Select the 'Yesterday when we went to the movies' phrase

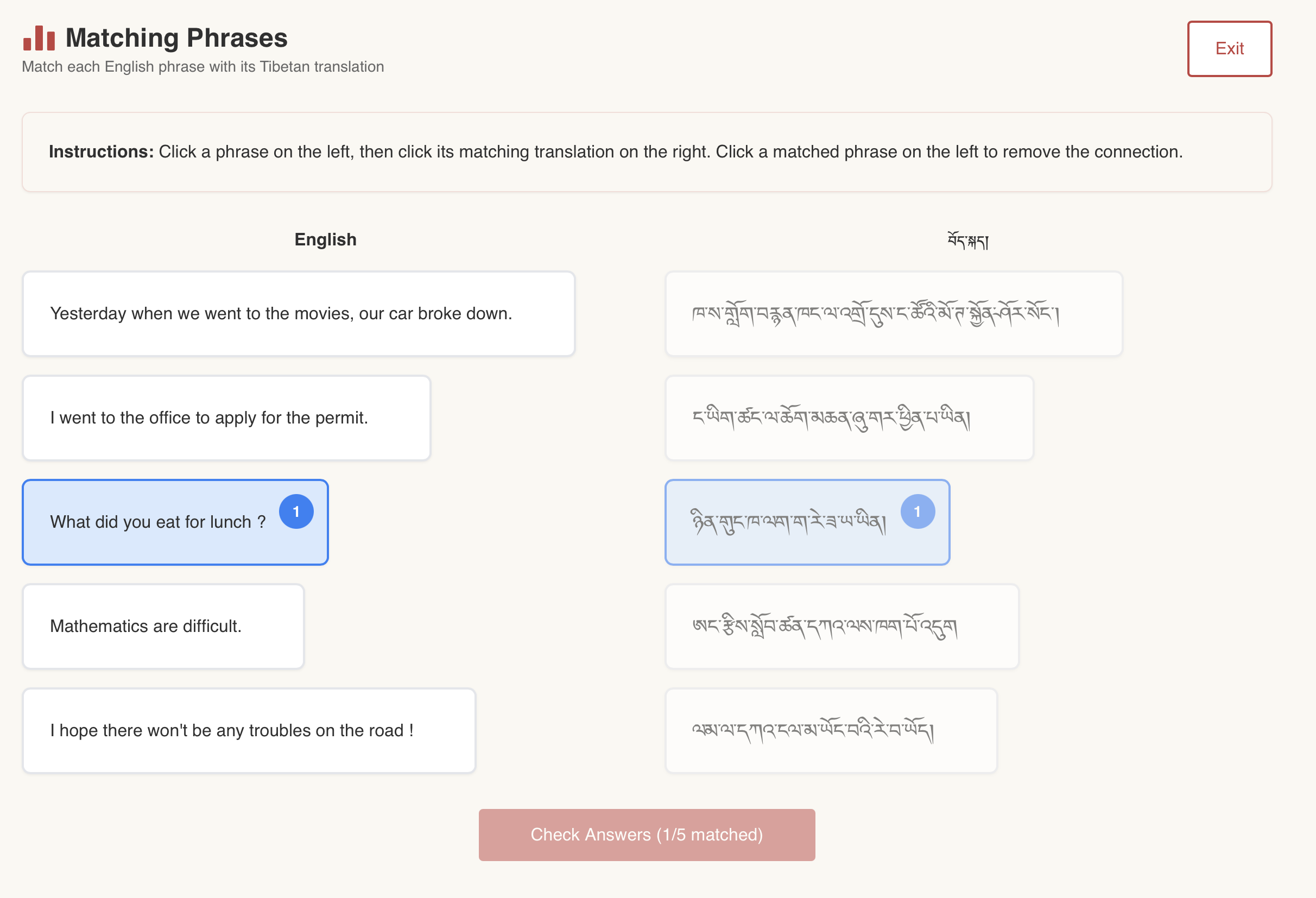point(299,314)
